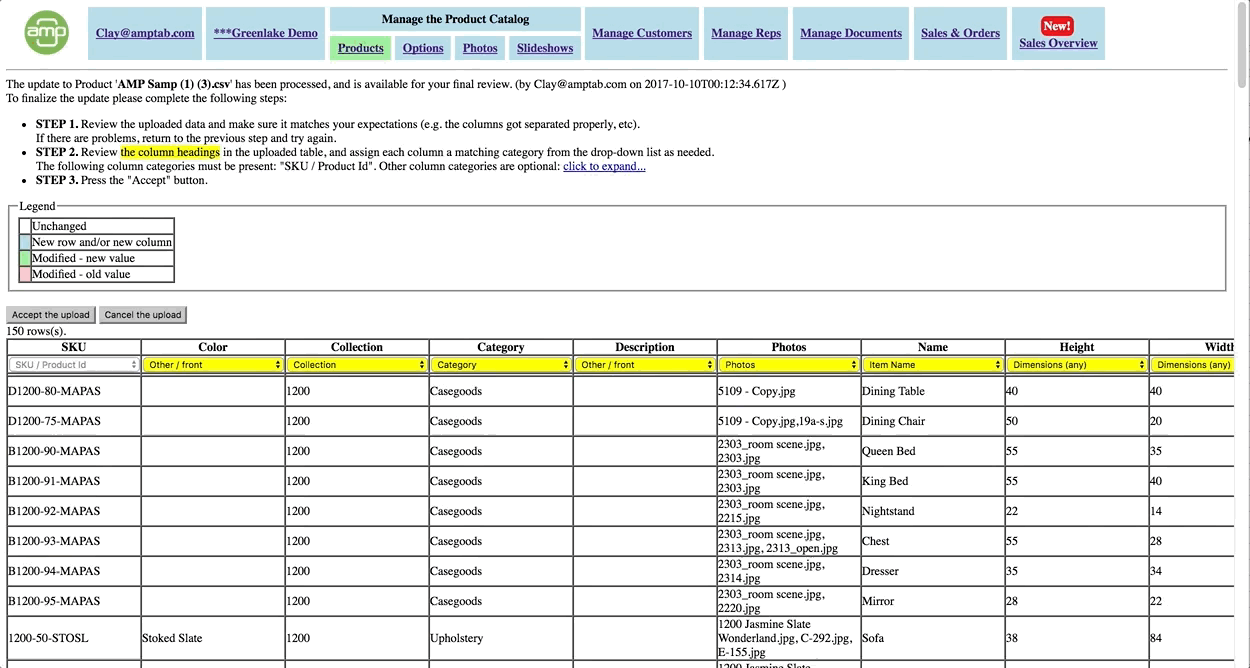Click the 'Modified - old value' pink swatch
Screen dimensions: 1250x668
pos(25,274)
